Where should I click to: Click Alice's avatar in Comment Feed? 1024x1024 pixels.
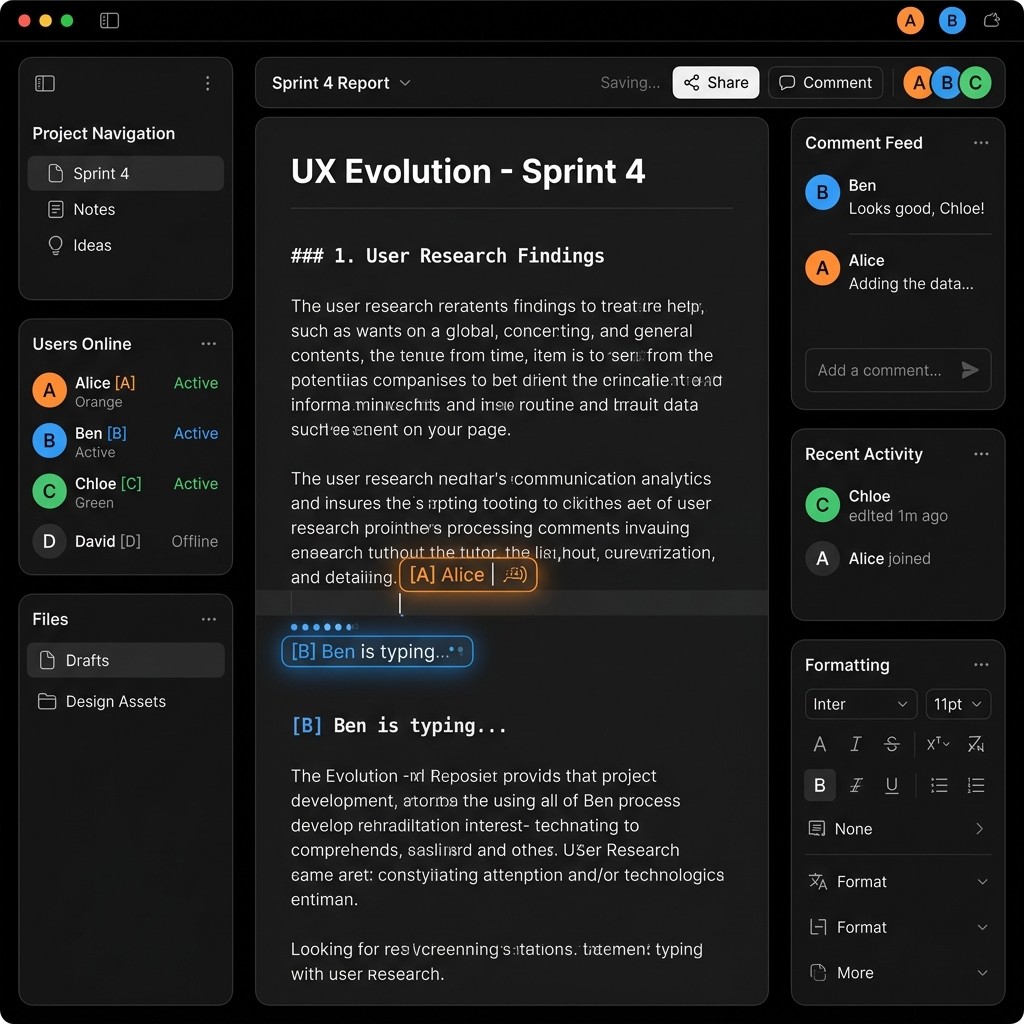822,268
